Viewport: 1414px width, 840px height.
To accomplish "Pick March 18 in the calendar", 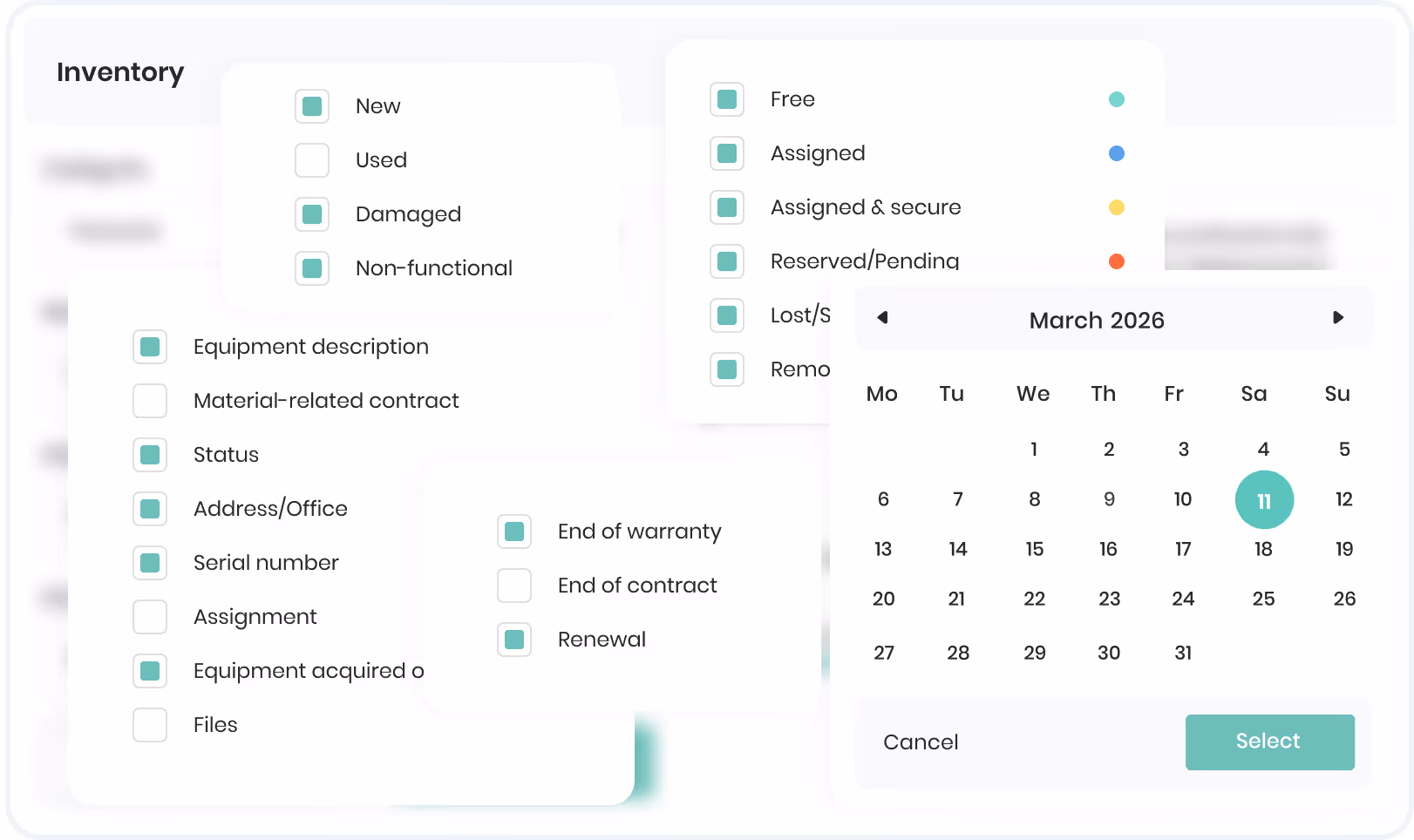I will tap(1264, 550).
